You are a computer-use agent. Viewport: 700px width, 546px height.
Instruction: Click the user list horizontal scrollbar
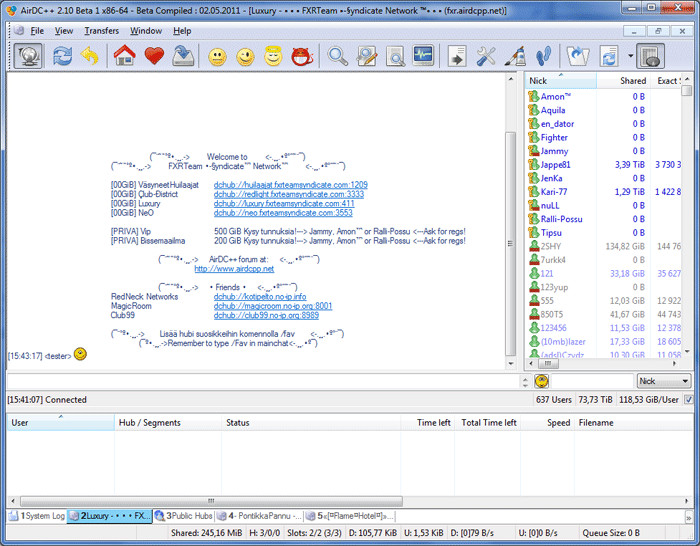[602, 364]
